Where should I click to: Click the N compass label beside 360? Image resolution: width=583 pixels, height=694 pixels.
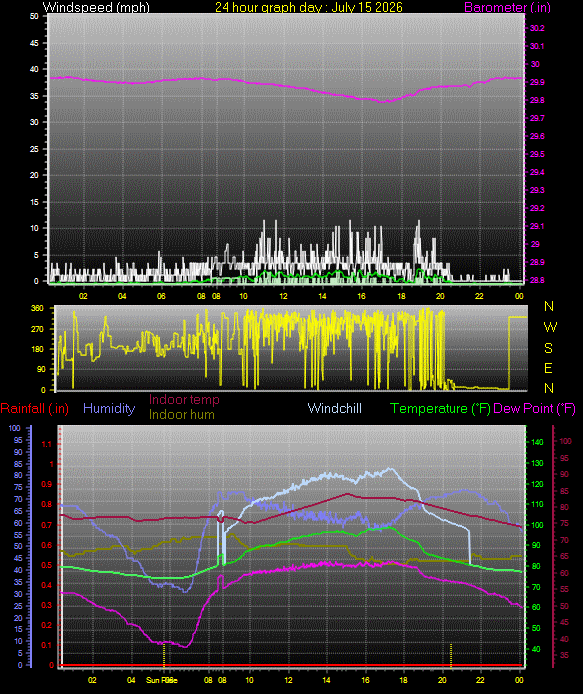[x=549, y=306]
